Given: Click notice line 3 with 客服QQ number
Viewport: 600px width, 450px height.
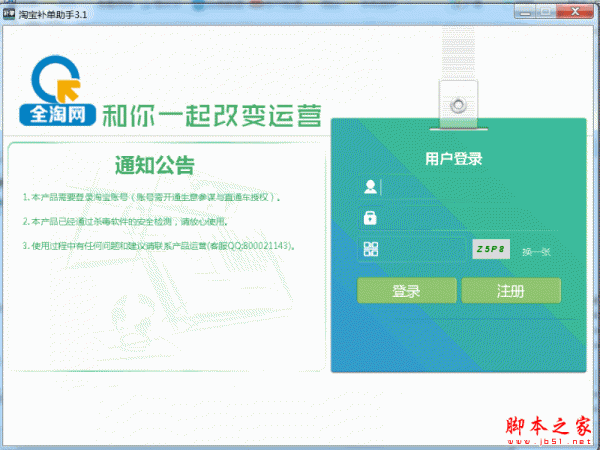Looking at the screenshot, I should click(x=159, y=246).
